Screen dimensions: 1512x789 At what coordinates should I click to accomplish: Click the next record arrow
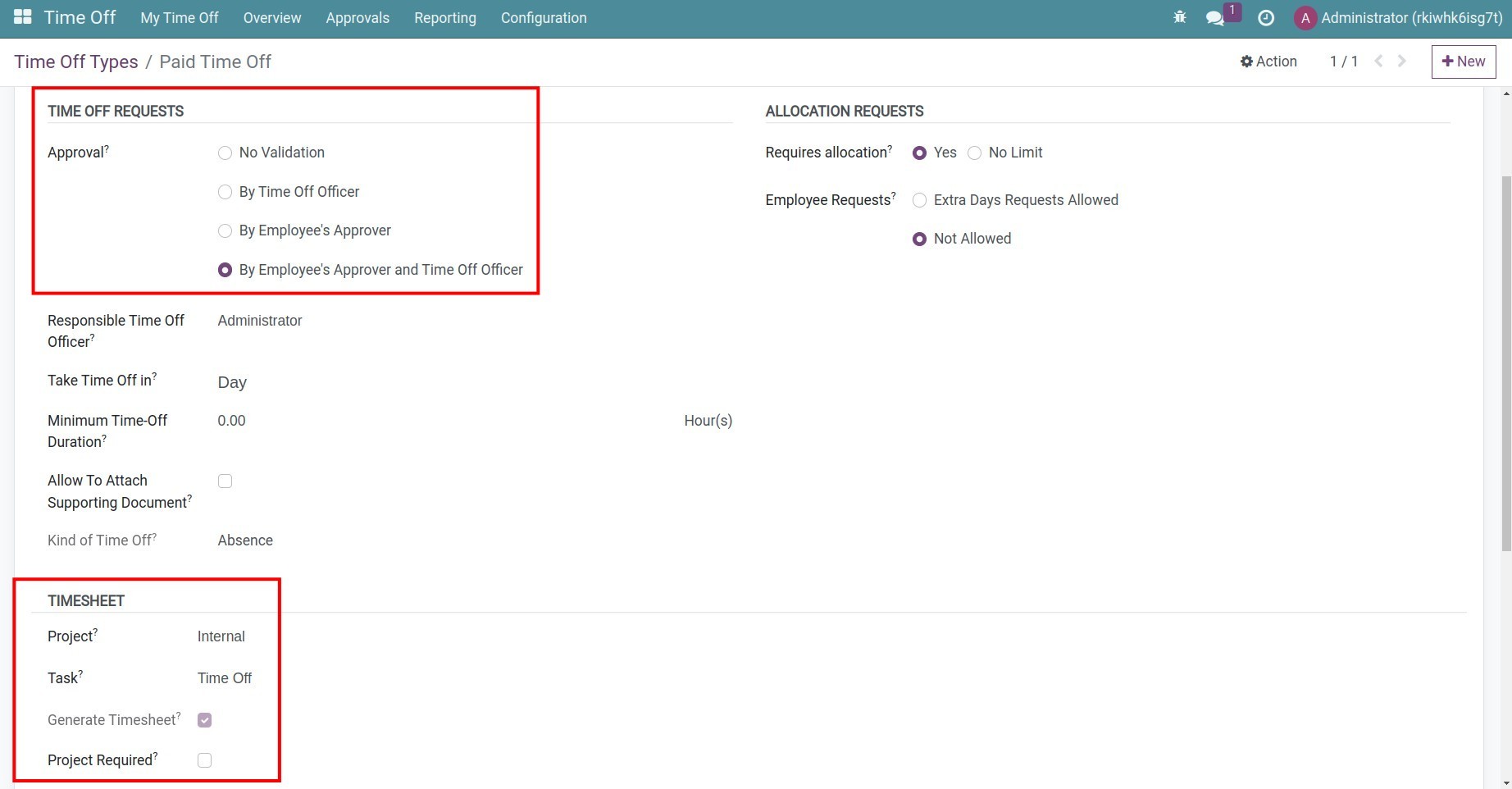[1401, 61]
